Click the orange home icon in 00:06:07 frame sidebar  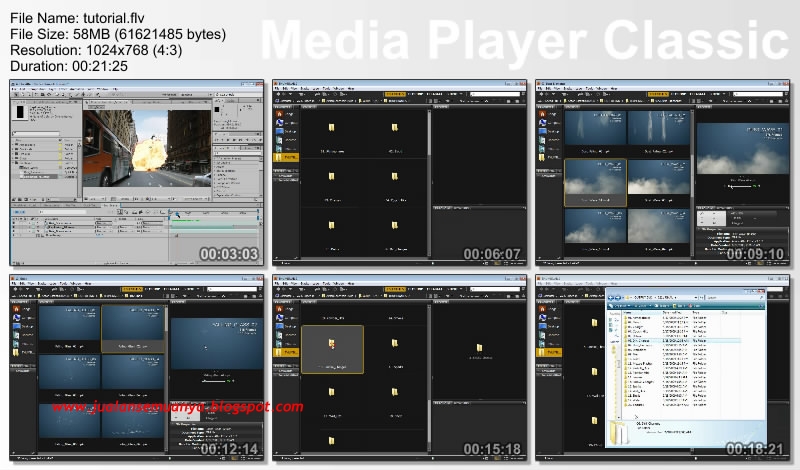tap(280, 114)
